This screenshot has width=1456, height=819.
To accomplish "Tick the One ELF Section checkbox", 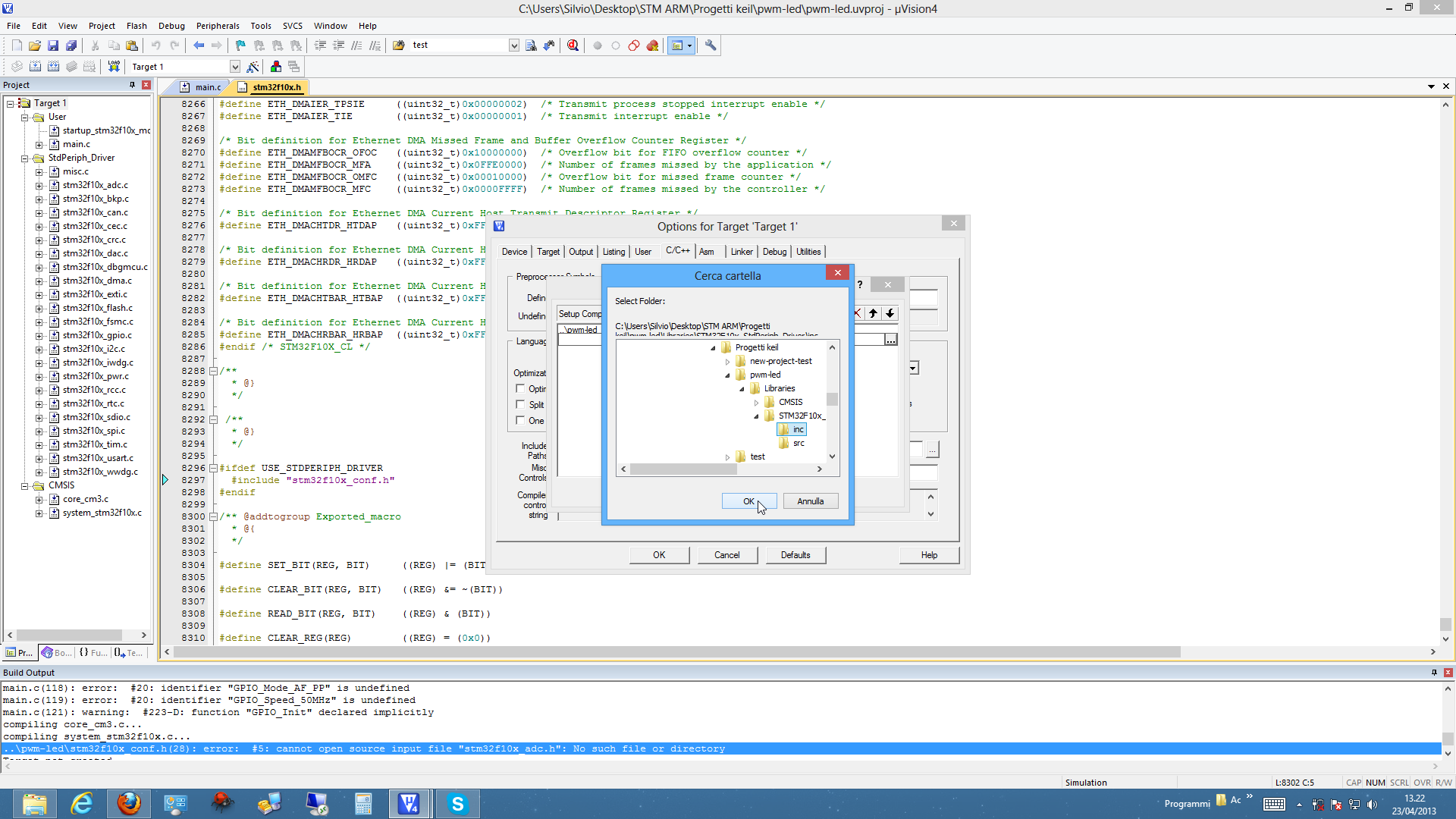I will click(x=520, y=421).
